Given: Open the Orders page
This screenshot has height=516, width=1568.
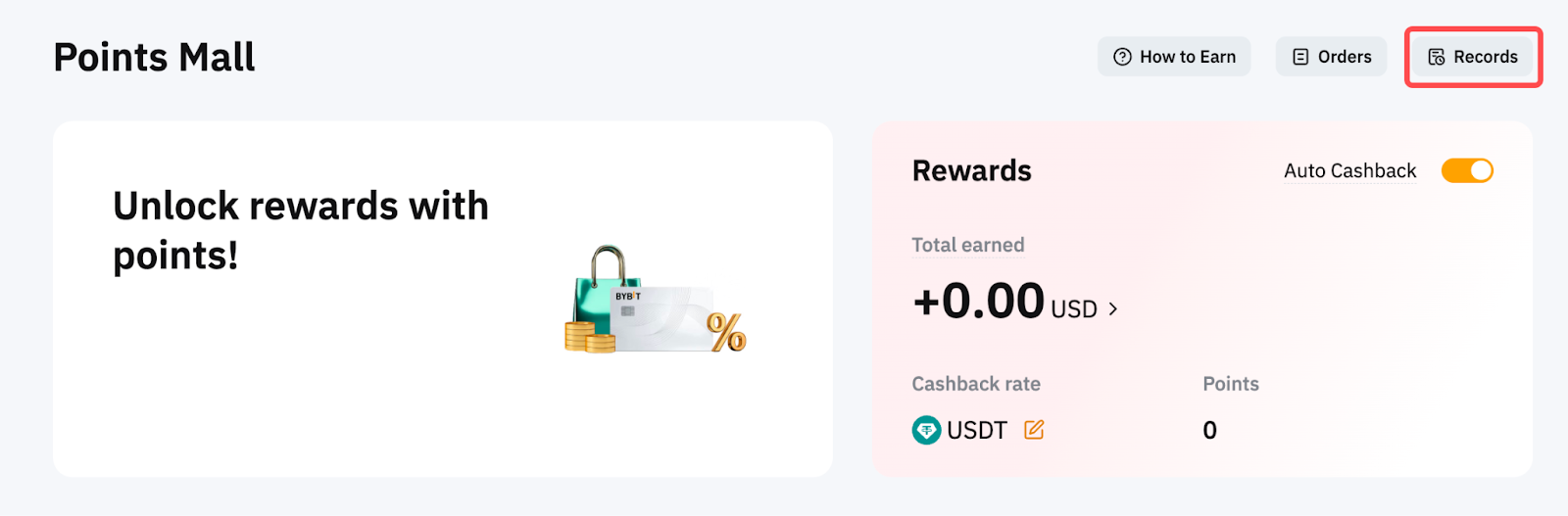Looking at the screenshot, I should pyautogui.click(x=1344, y=57).
